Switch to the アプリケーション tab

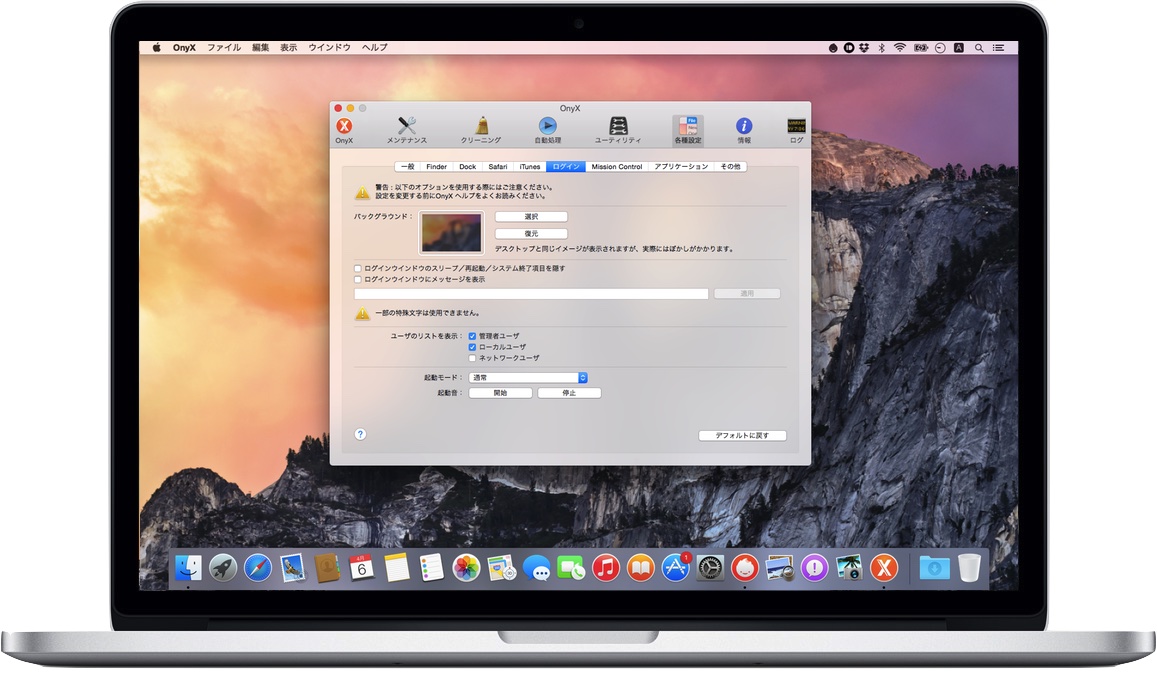click(x=681, y=167)
